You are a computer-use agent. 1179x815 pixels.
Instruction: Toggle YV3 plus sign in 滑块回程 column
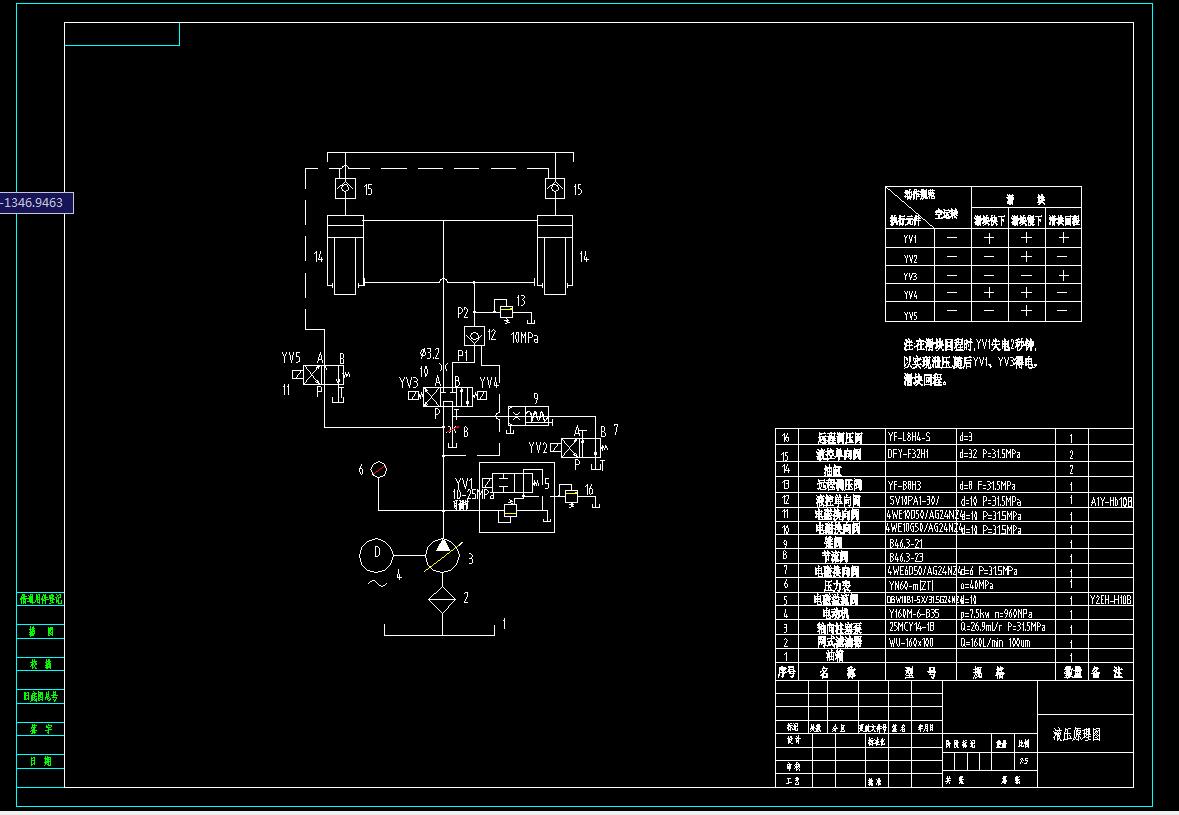pos(1063,275)
